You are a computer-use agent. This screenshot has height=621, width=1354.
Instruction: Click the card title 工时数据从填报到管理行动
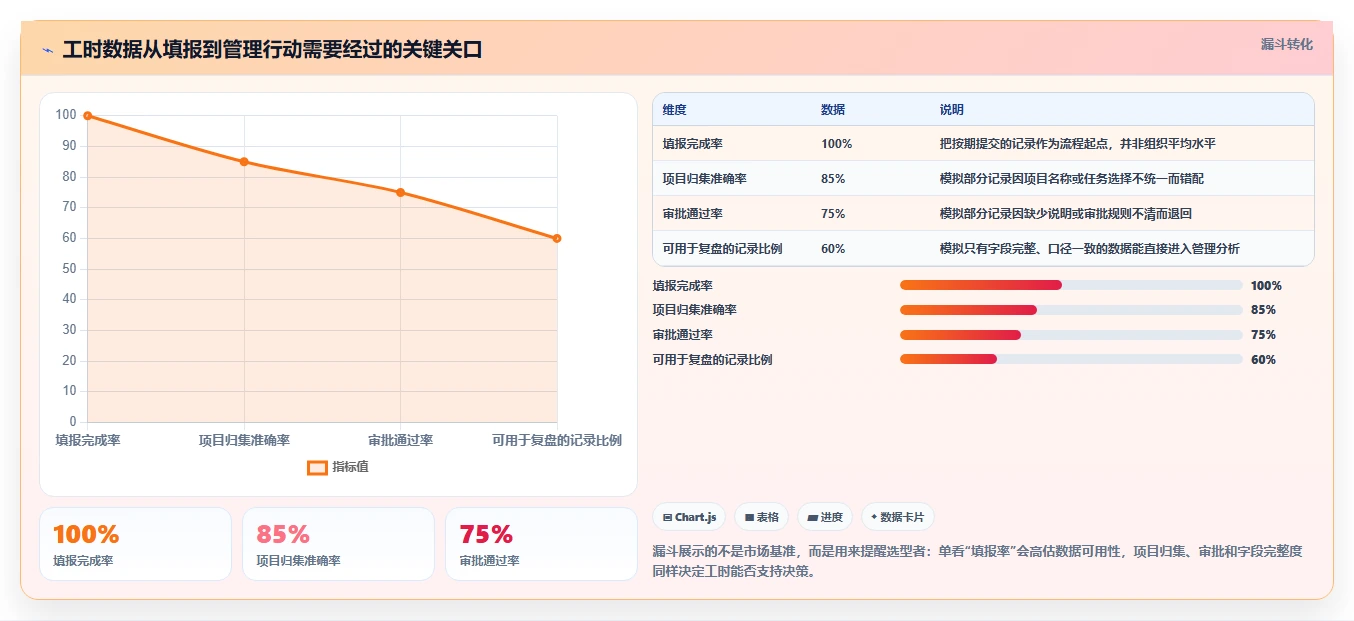(x=272, y=50)
